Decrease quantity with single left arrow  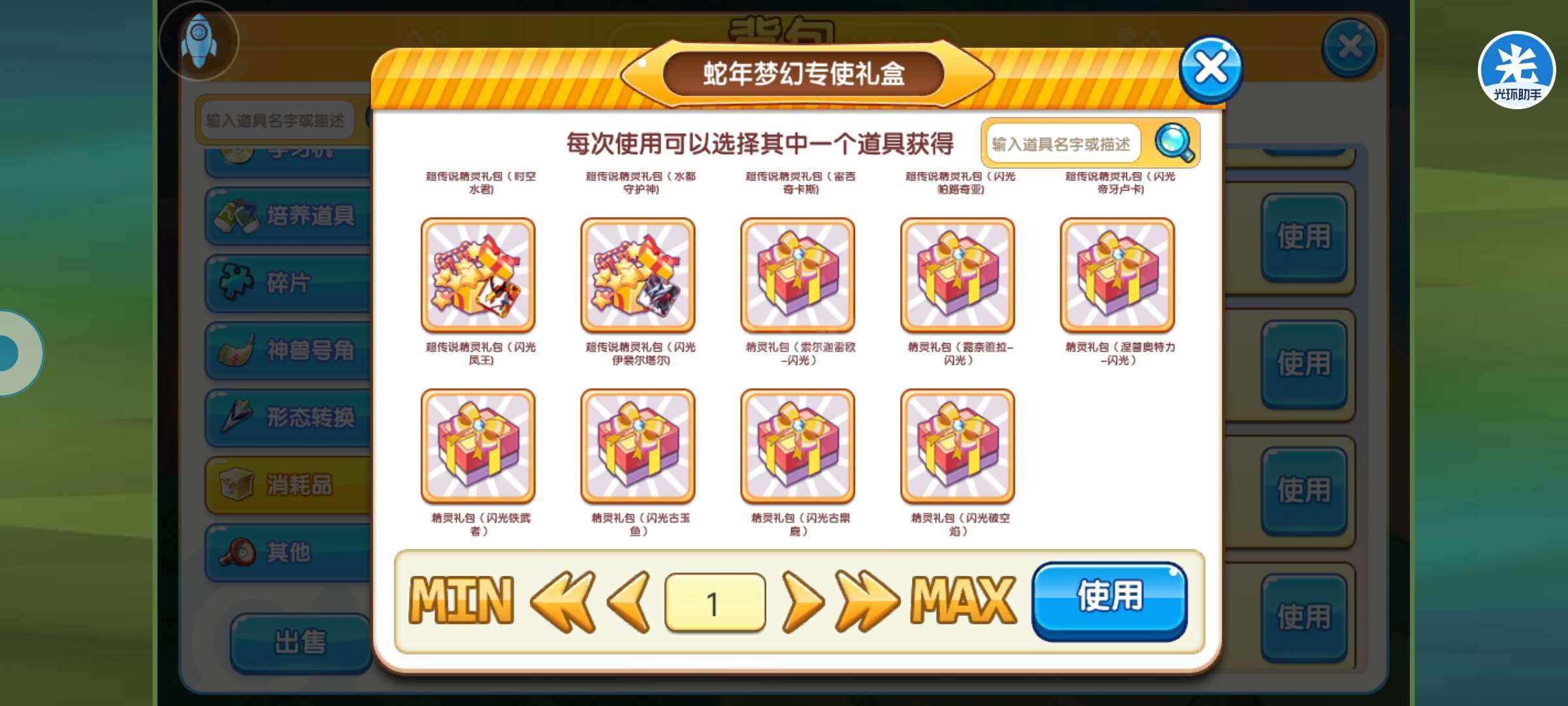(629, 601)
